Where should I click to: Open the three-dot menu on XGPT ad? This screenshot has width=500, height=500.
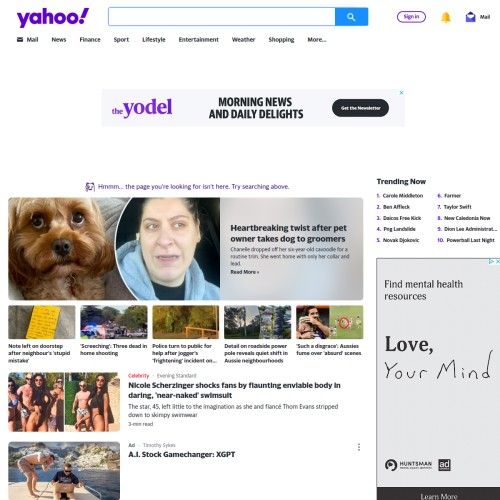359,447
